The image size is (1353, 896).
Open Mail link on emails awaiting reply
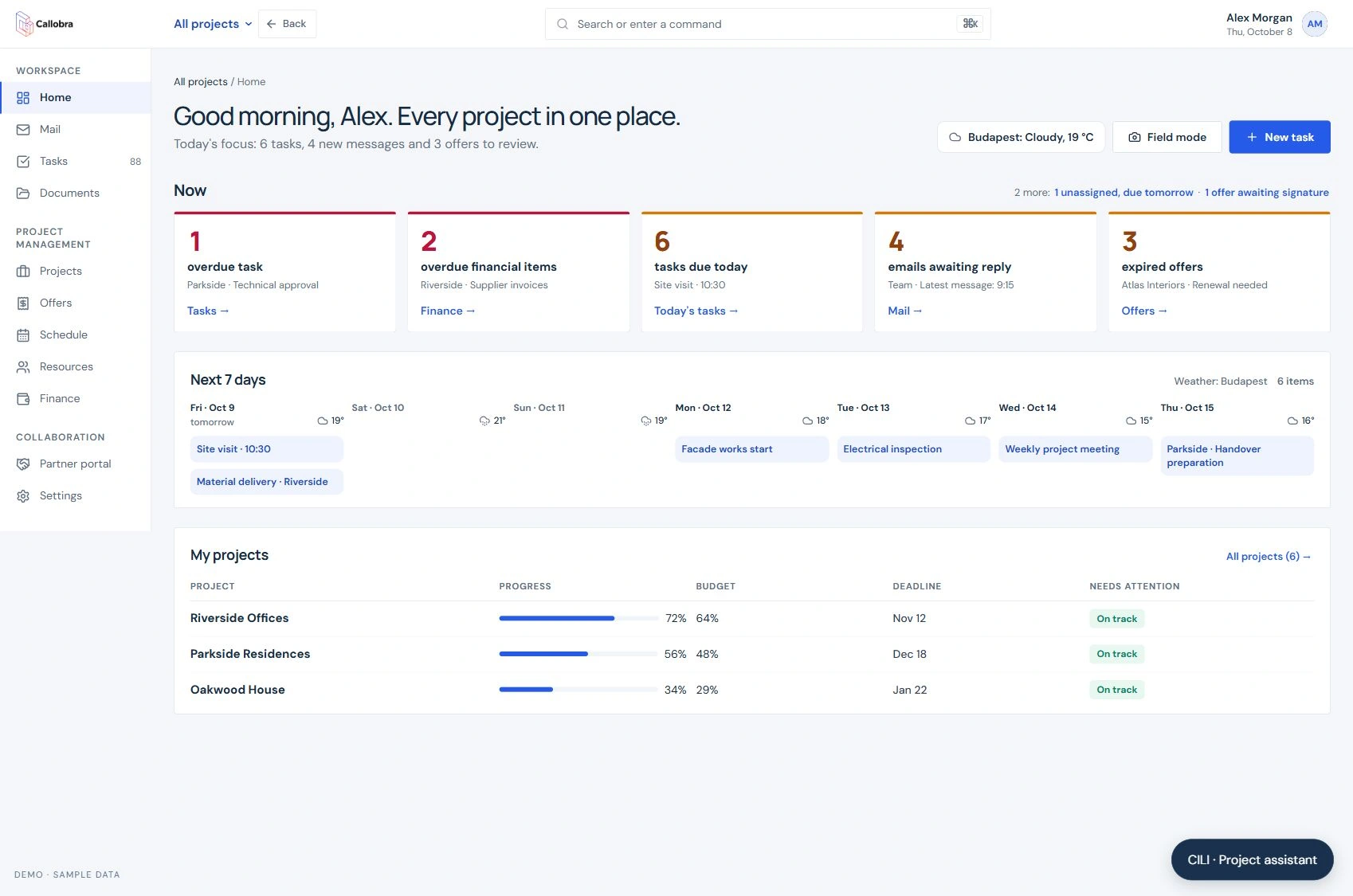(x=905, y=311)
